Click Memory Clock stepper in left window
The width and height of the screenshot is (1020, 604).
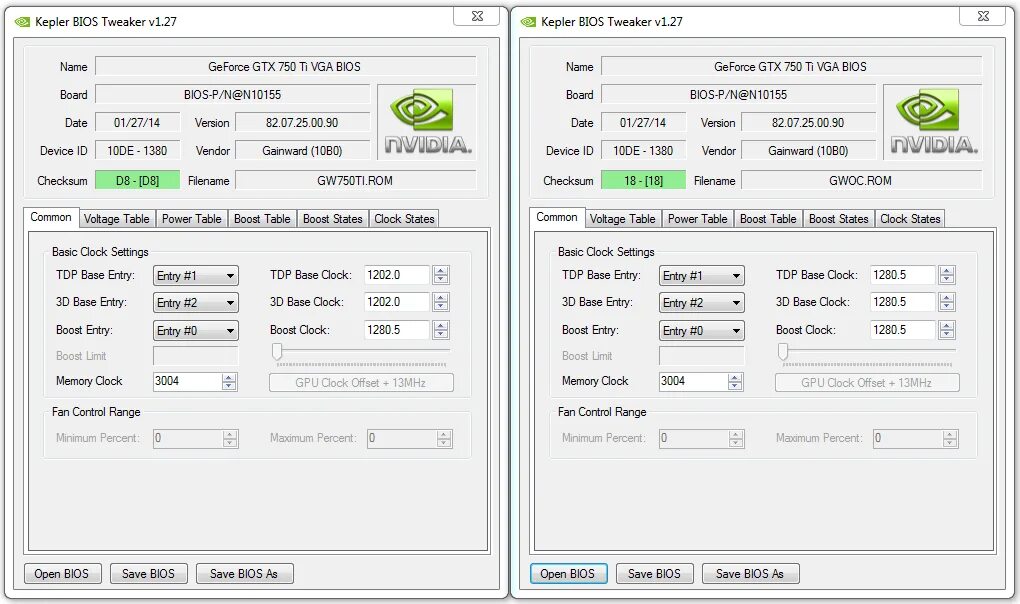tap(229, 382)
